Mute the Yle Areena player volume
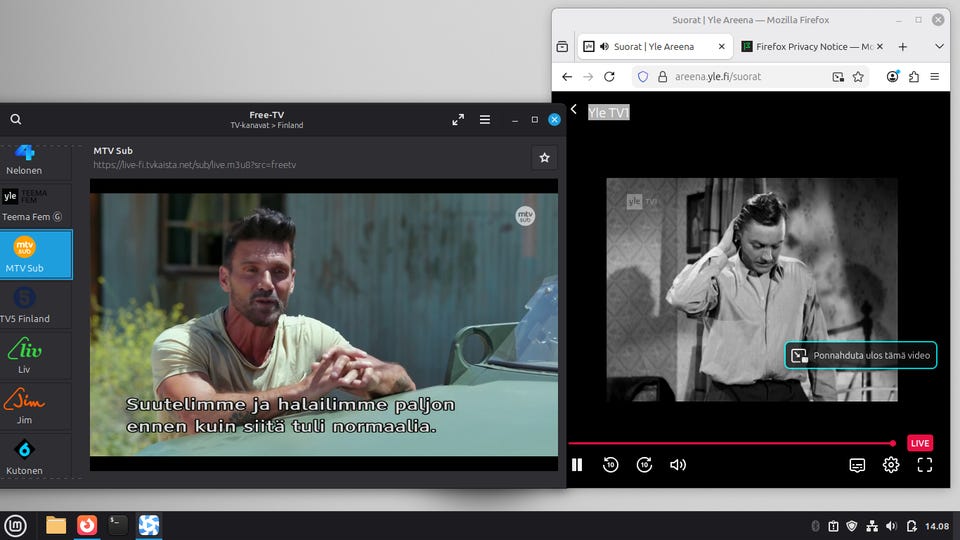Image resolution: width=960 pixels, height=540 pixels. coord(678,465)
